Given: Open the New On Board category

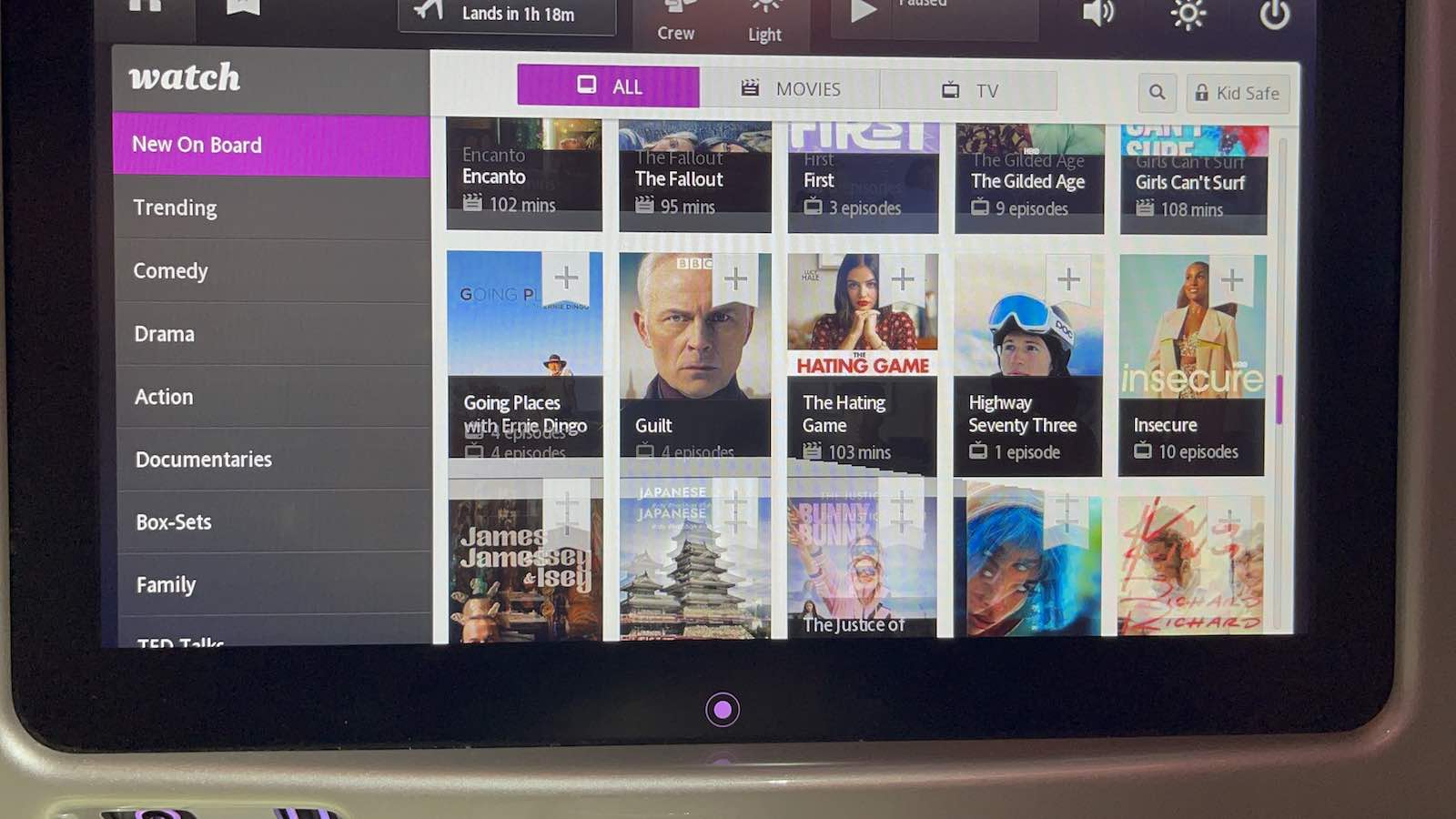Looking at the screenshot, I should pyautogui.click(x=271, y=145).
